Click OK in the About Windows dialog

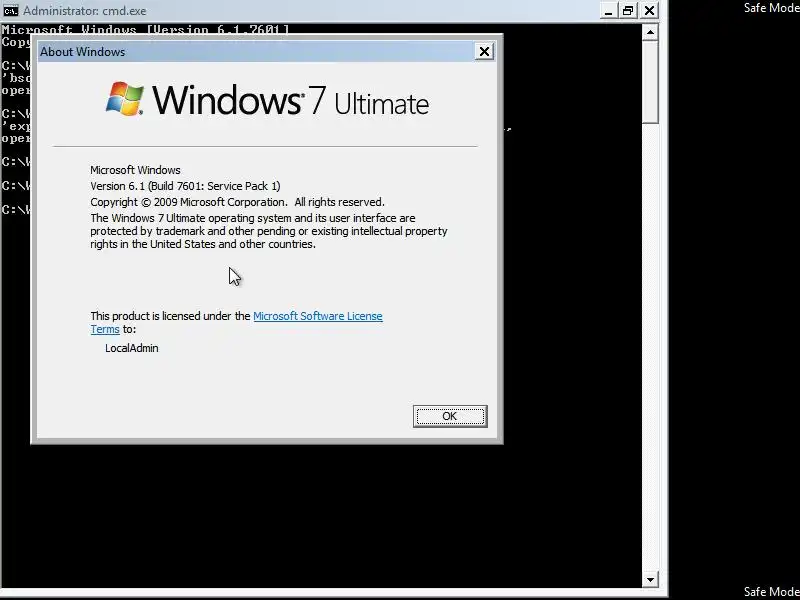[x=449, y=416]
